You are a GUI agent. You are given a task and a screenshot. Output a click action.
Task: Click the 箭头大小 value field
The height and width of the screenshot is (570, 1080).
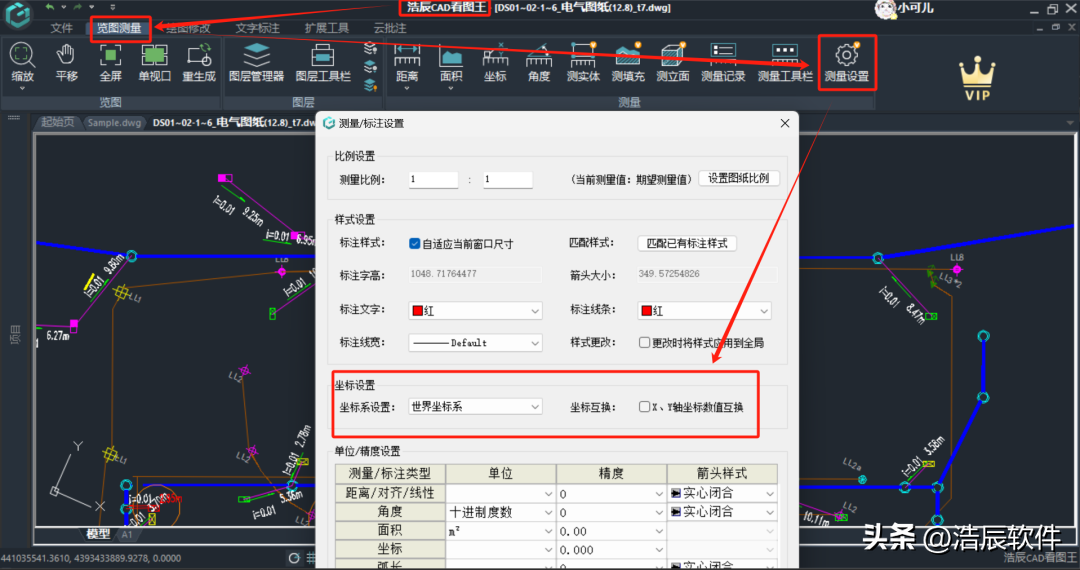pos(707,274)
